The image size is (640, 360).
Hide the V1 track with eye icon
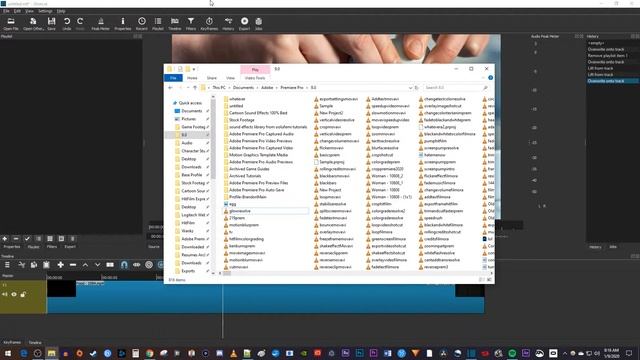pos(14,294)
